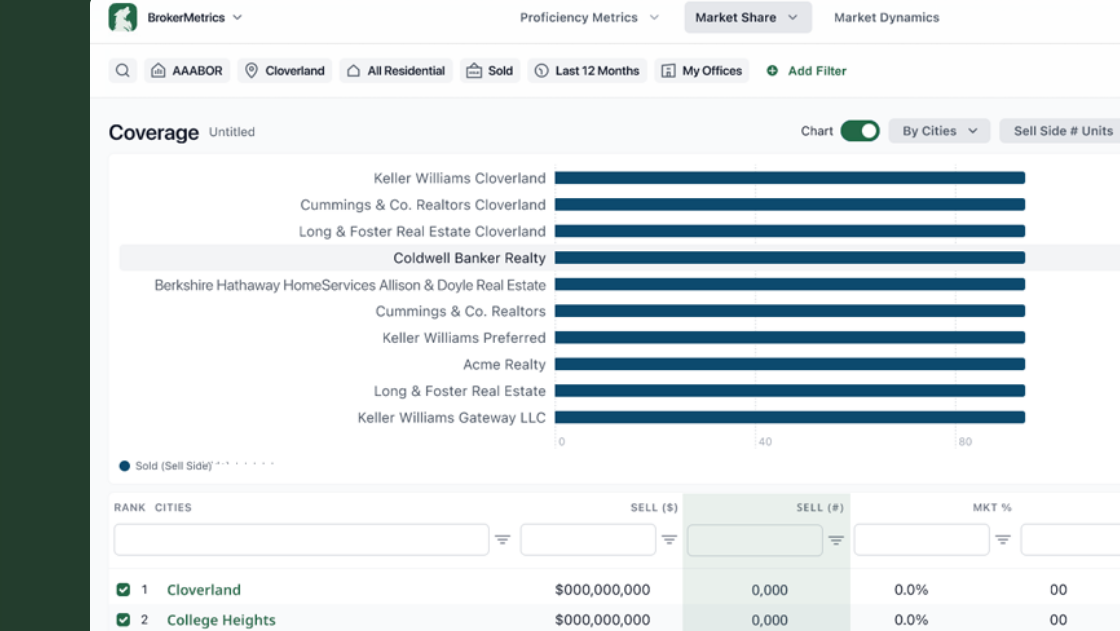The image size is (1120, 631).
Task: Sort by the RANK column header
Action: click(129, 507)
